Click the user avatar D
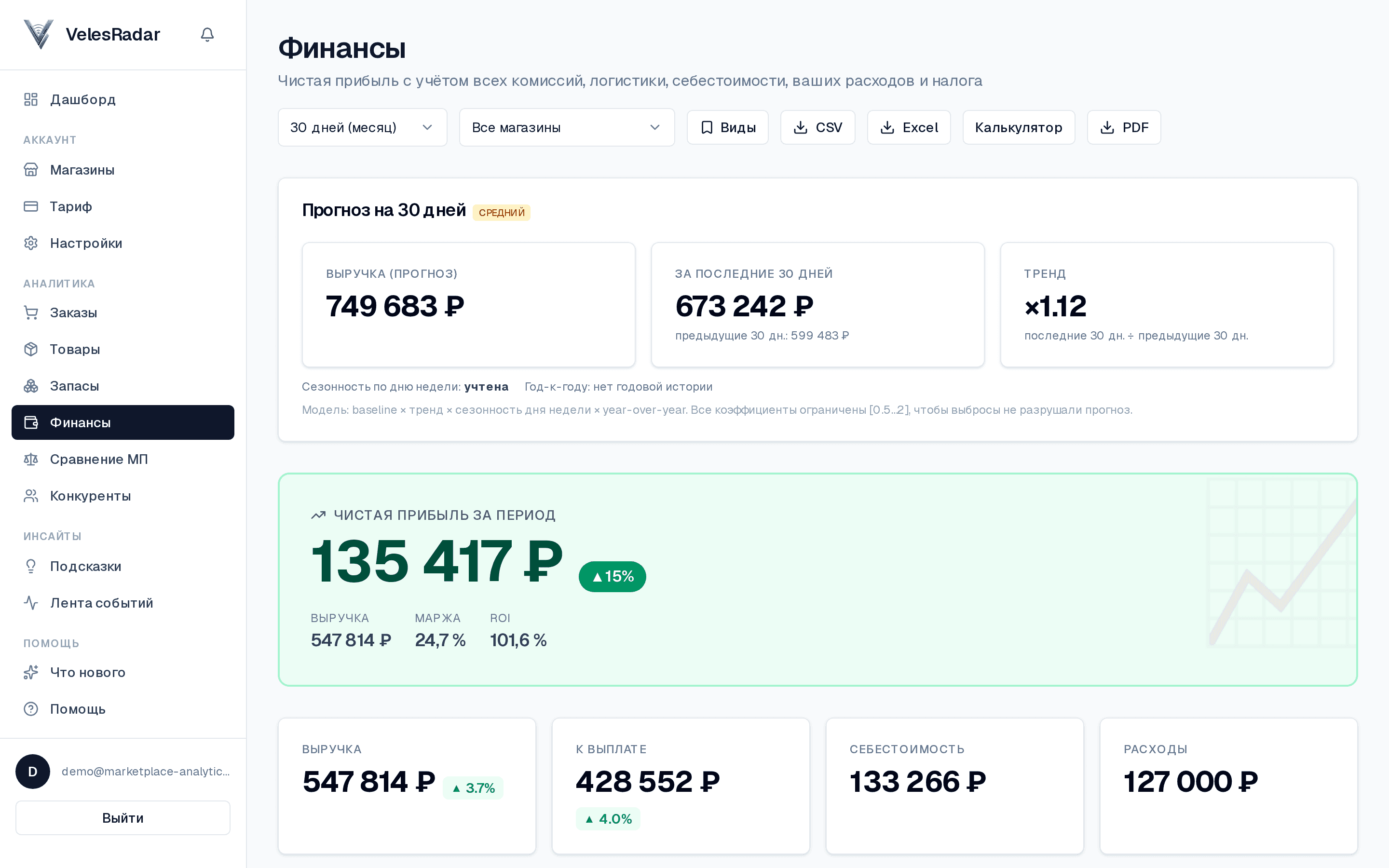Image resolution: width=1389 pixels, height=868 pixels. (x=33, y=772)
